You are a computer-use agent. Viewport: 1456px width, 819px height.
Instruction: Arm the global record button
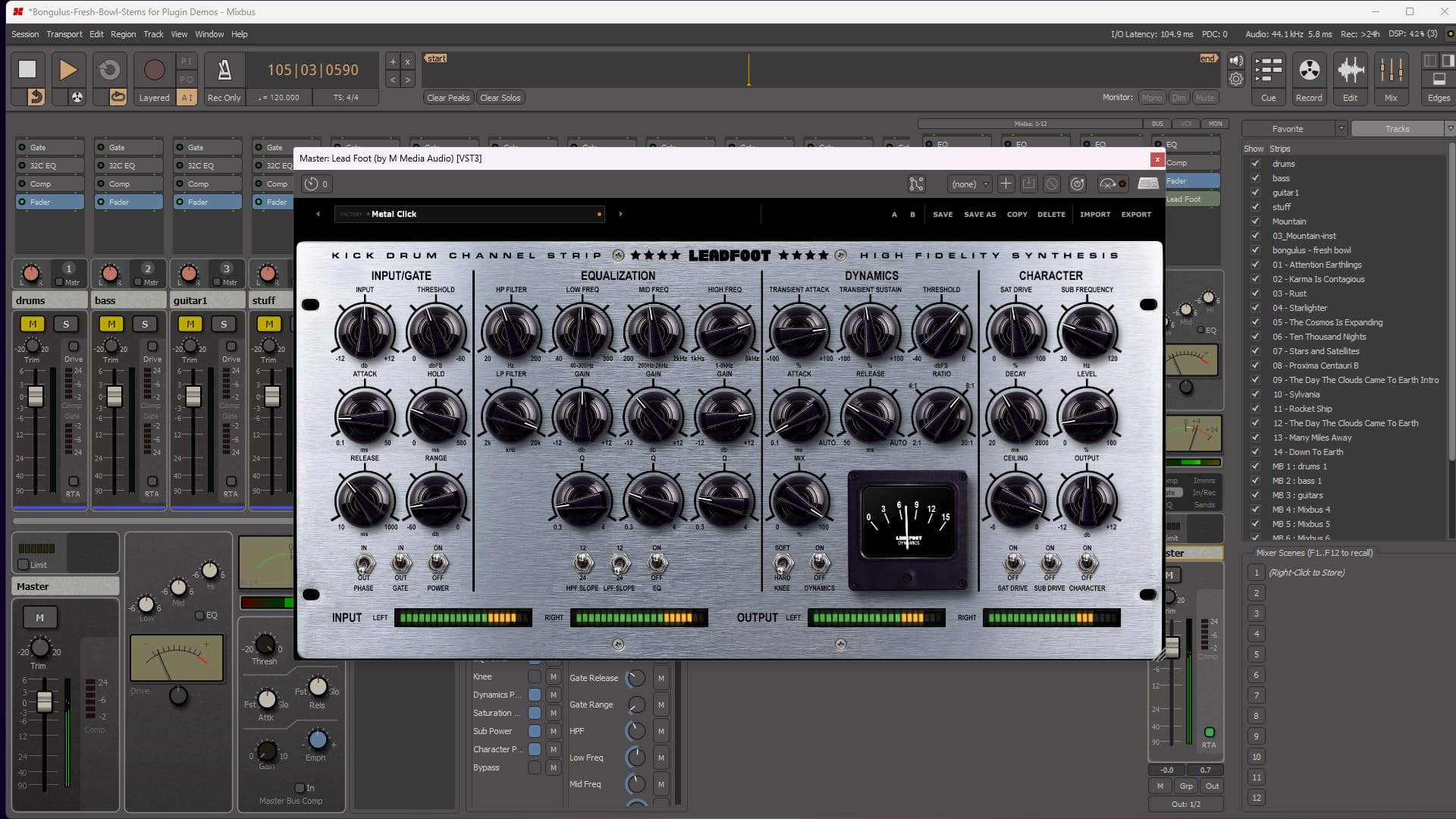(154, 69)
